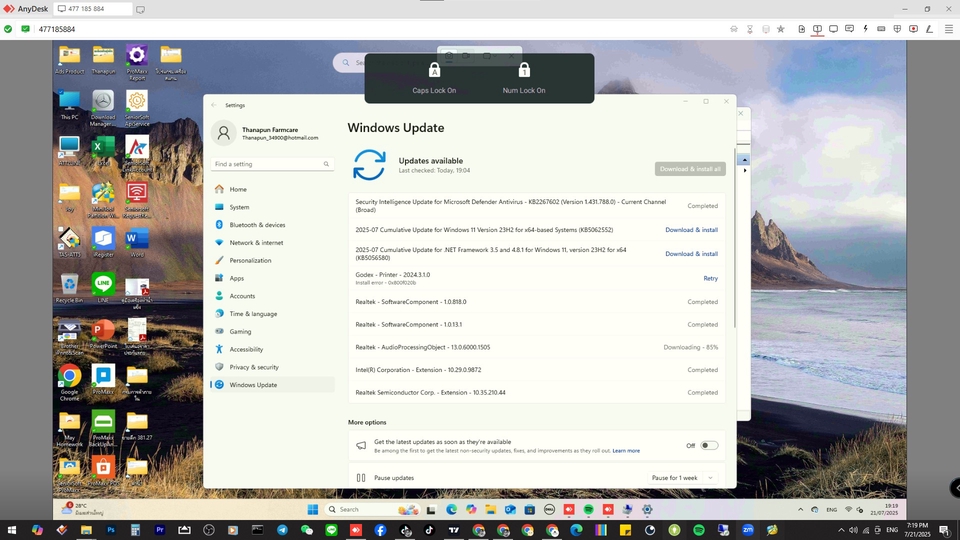
Task: Click the 'Learn more' link
Action: click(x=626, y=451)
